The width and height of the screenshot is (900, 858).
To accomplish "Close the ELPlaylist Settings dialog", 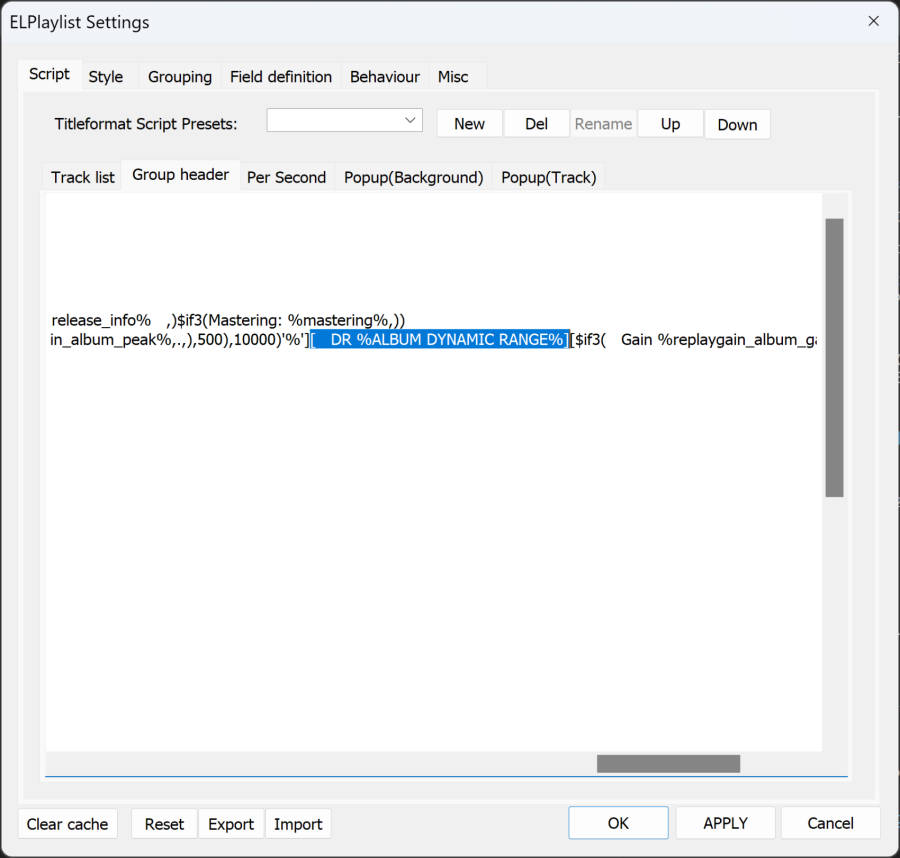I will click(874, 21).
